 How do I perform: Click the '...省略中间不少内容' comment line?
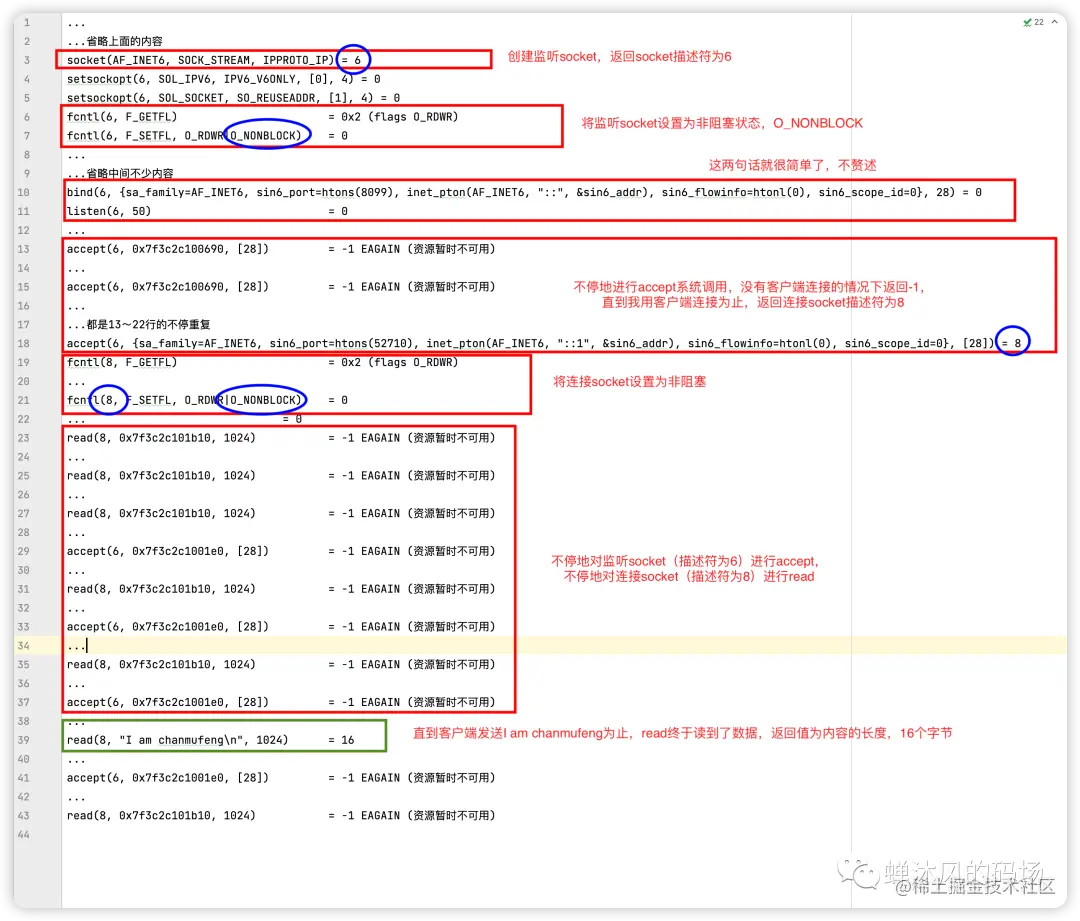tap(120, 174)
